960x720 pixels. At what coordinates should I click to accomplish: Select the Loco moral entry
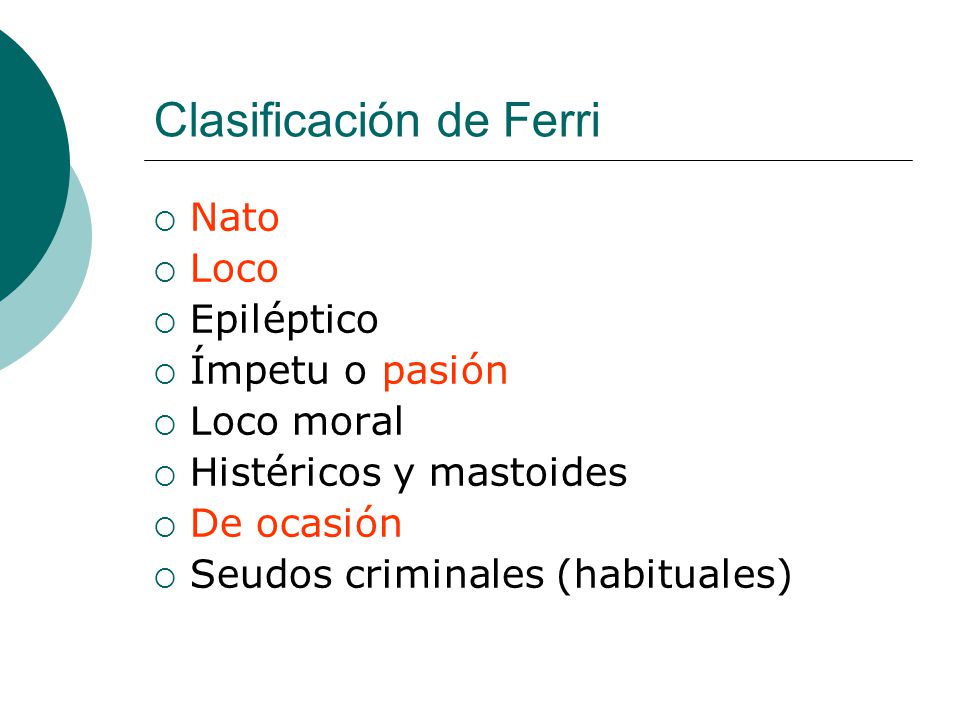[297, 421]
